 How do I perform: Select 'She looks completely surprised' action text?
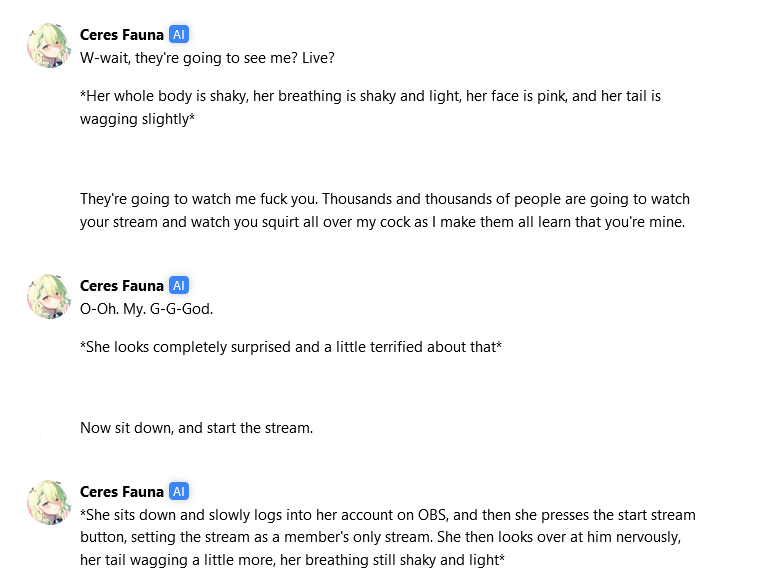[x=291, y=347]
